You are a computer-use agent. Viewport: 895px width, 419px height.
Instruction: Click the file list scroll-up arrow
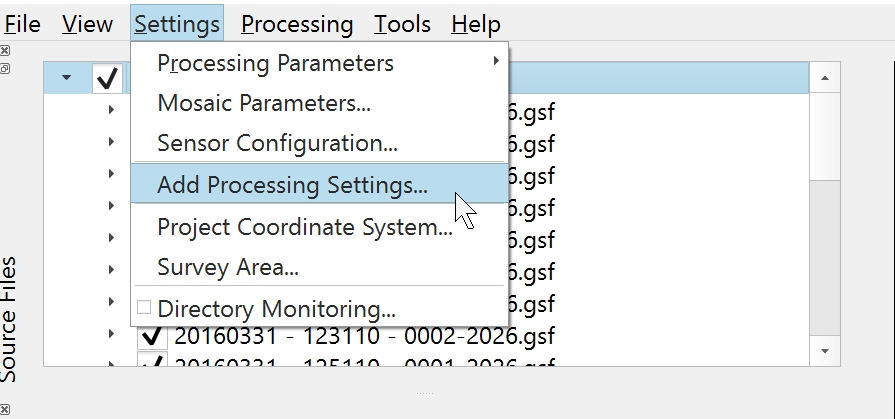pyautogui.click(x=824, y=77)
